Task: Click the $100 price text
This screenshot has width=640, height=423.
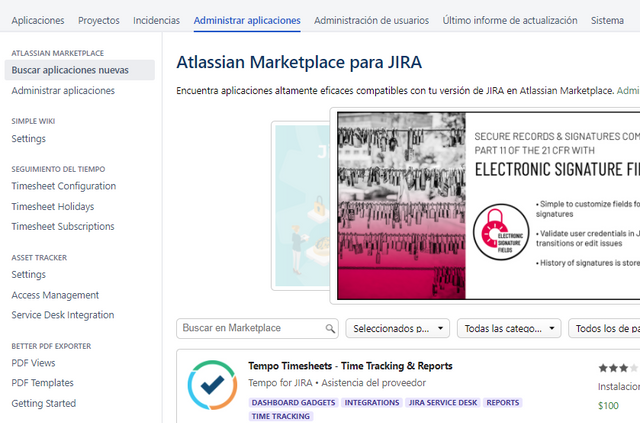Action: click(608, 406)
